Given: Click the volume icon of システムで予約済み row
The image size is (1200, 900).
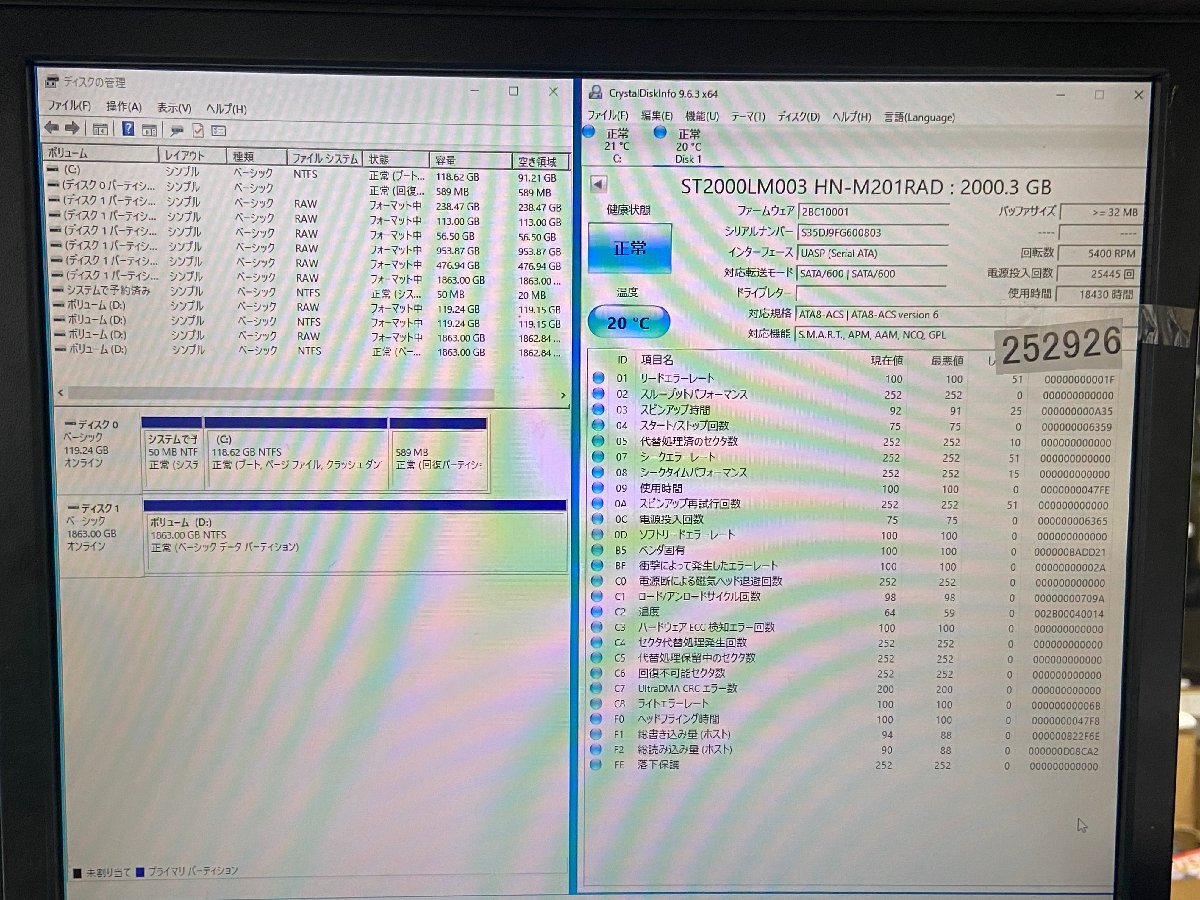Looking at the screenshot, I should tap(57, 291).
